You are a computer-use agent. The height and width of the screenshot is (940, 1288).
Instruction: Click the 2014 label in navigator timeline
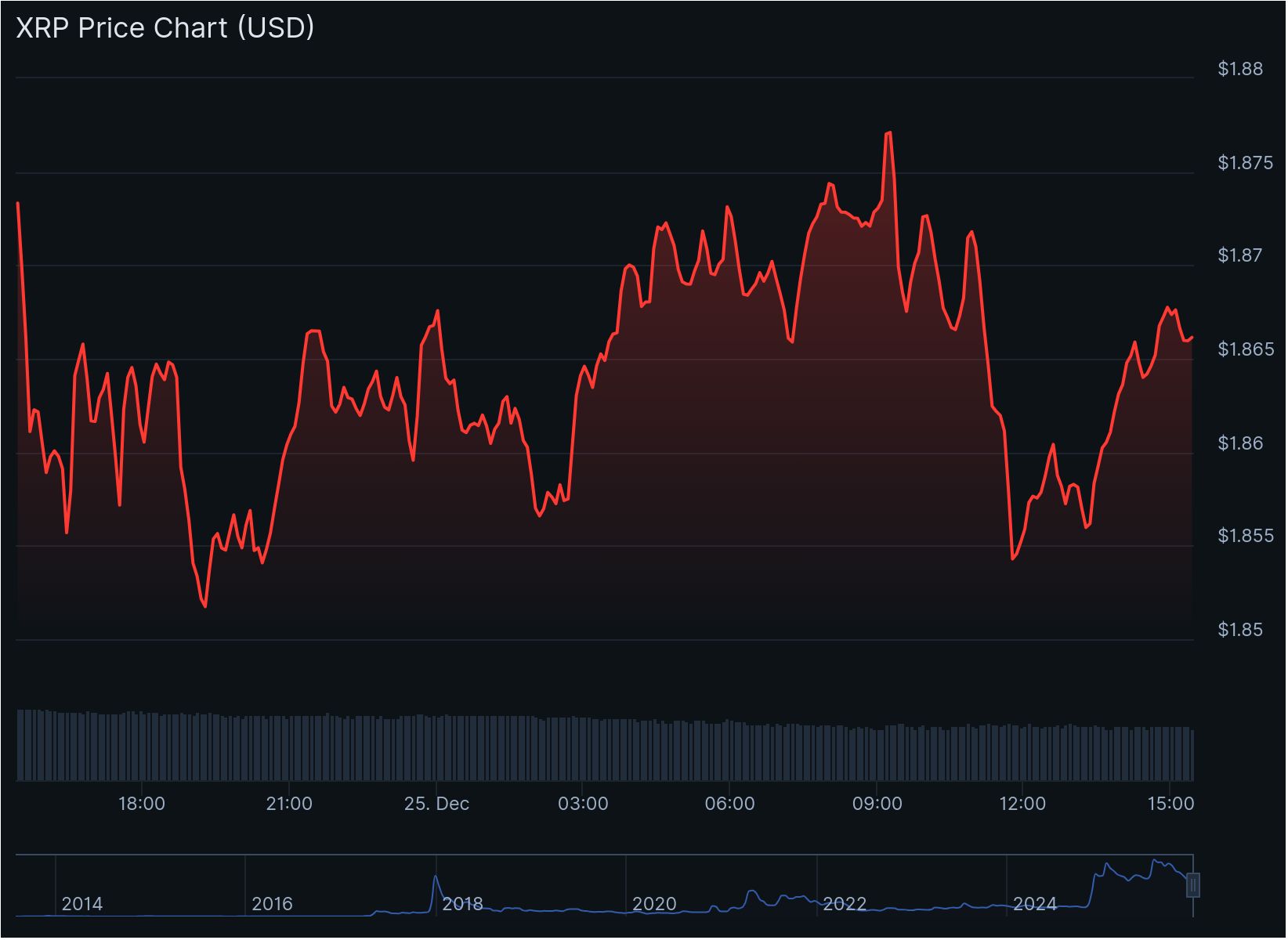point(82,904)
